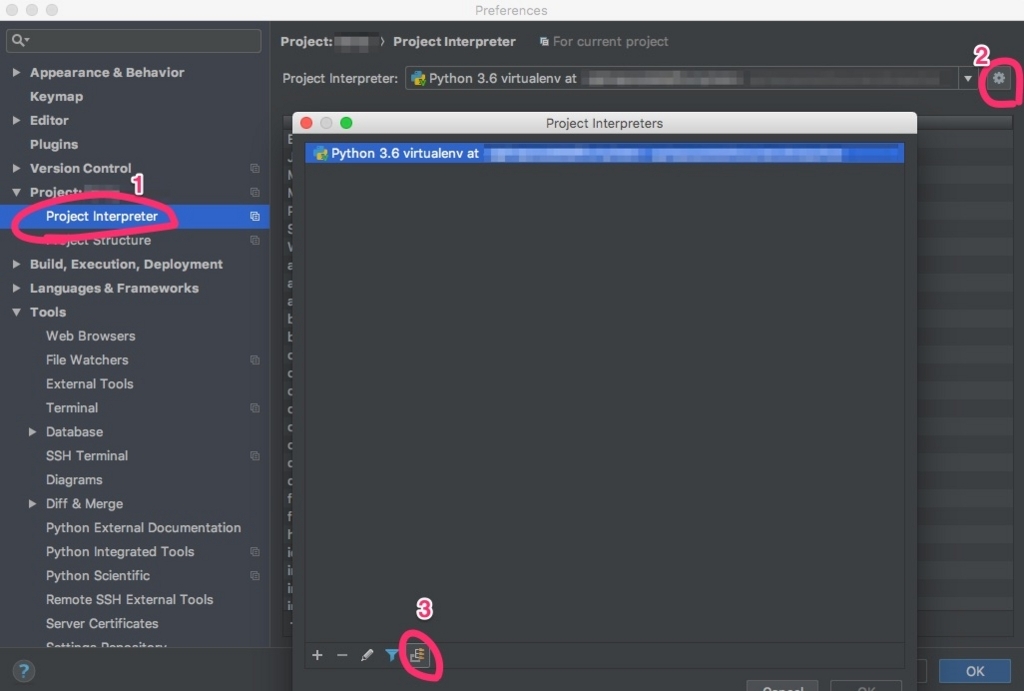Viewport: 1024px width, 691px height.
Task: Open Python External Documentation settings
Action: [x=143, y=528]
